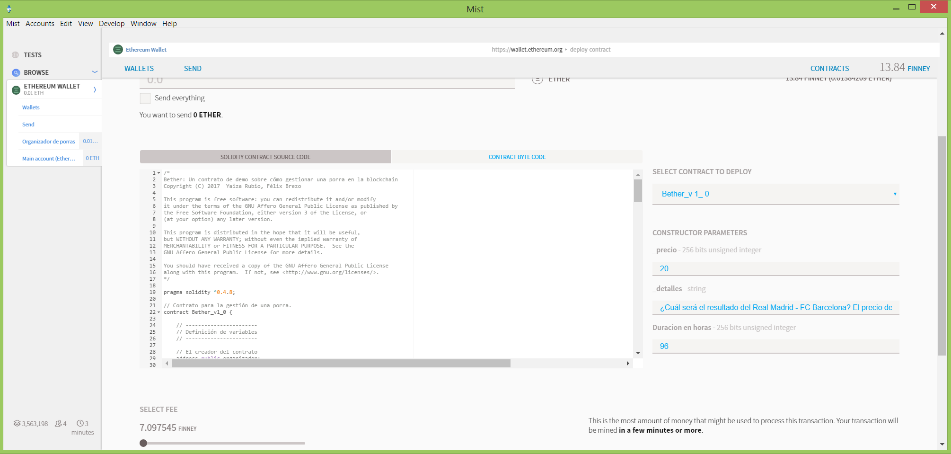Image resolution: width=951 pixels, height=454 pixels.
Task: Open the Accounts menu
Action: point(40,24)
